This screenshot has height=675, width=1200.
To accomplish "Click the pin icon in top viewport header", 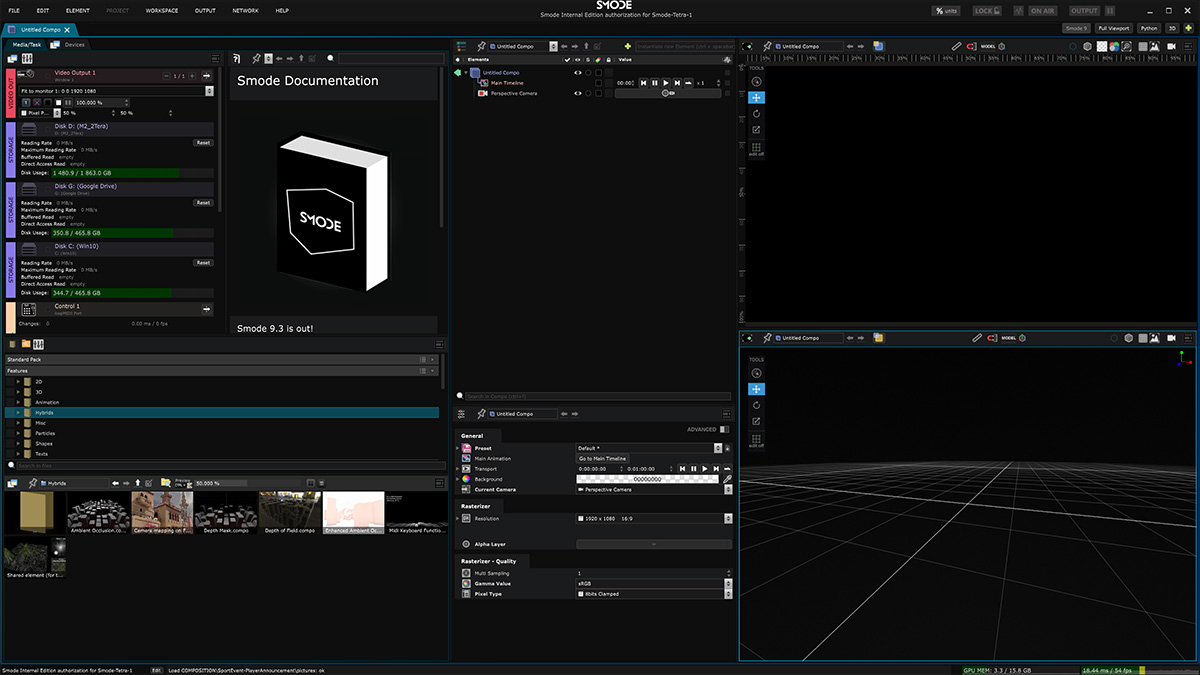I will click(767, 46).
